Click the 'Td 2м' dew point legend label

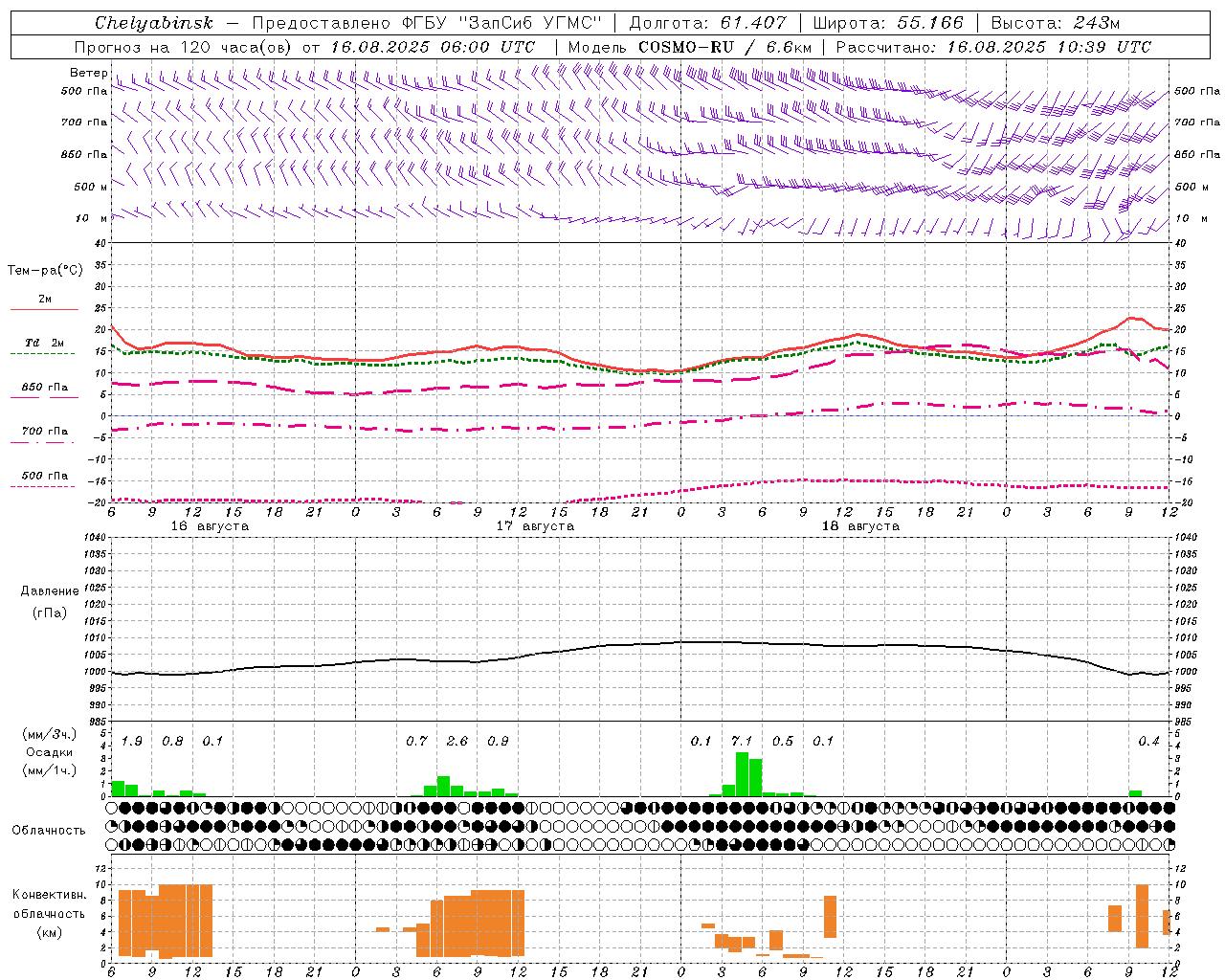44,343
